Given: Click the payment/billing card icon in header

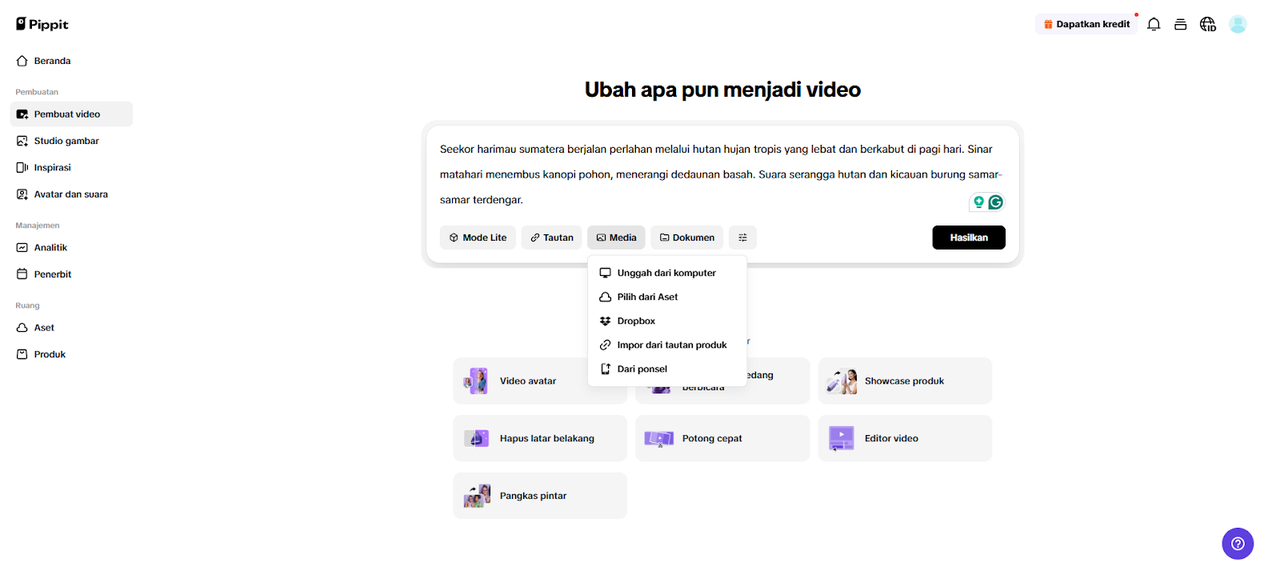Looking at the screenshot, I should point(1180,23).
